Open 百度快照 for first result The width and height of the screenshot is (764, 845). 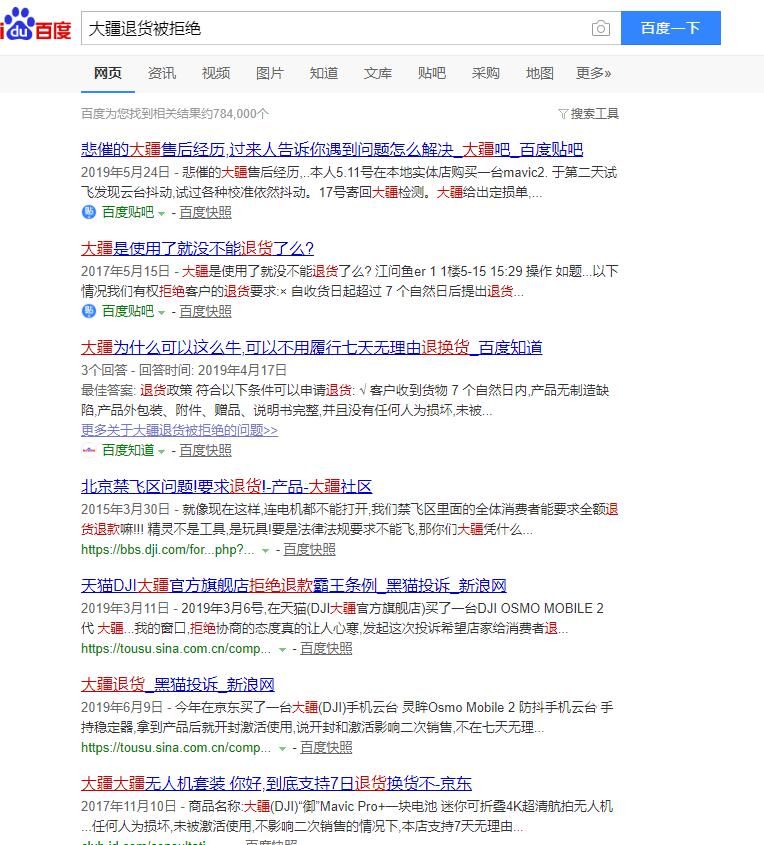tap(205, 212)
